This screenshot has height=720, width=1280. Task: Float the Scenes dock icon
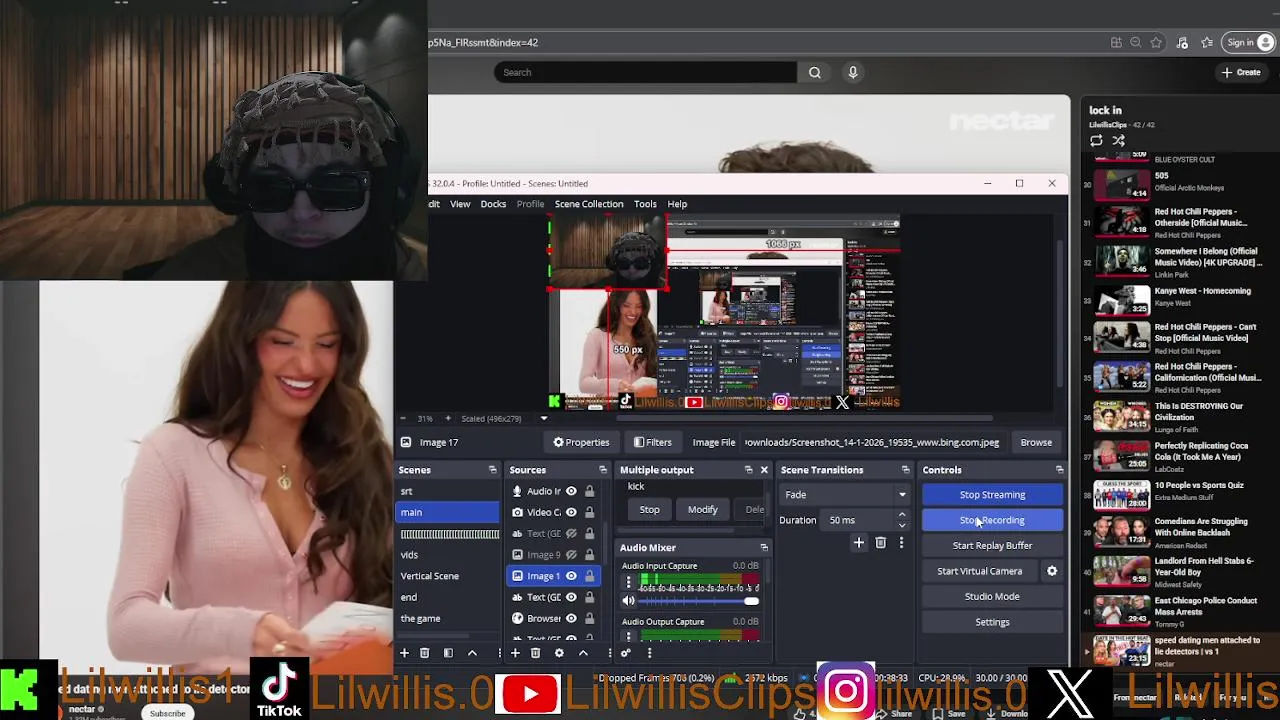(x=492, y=470)
